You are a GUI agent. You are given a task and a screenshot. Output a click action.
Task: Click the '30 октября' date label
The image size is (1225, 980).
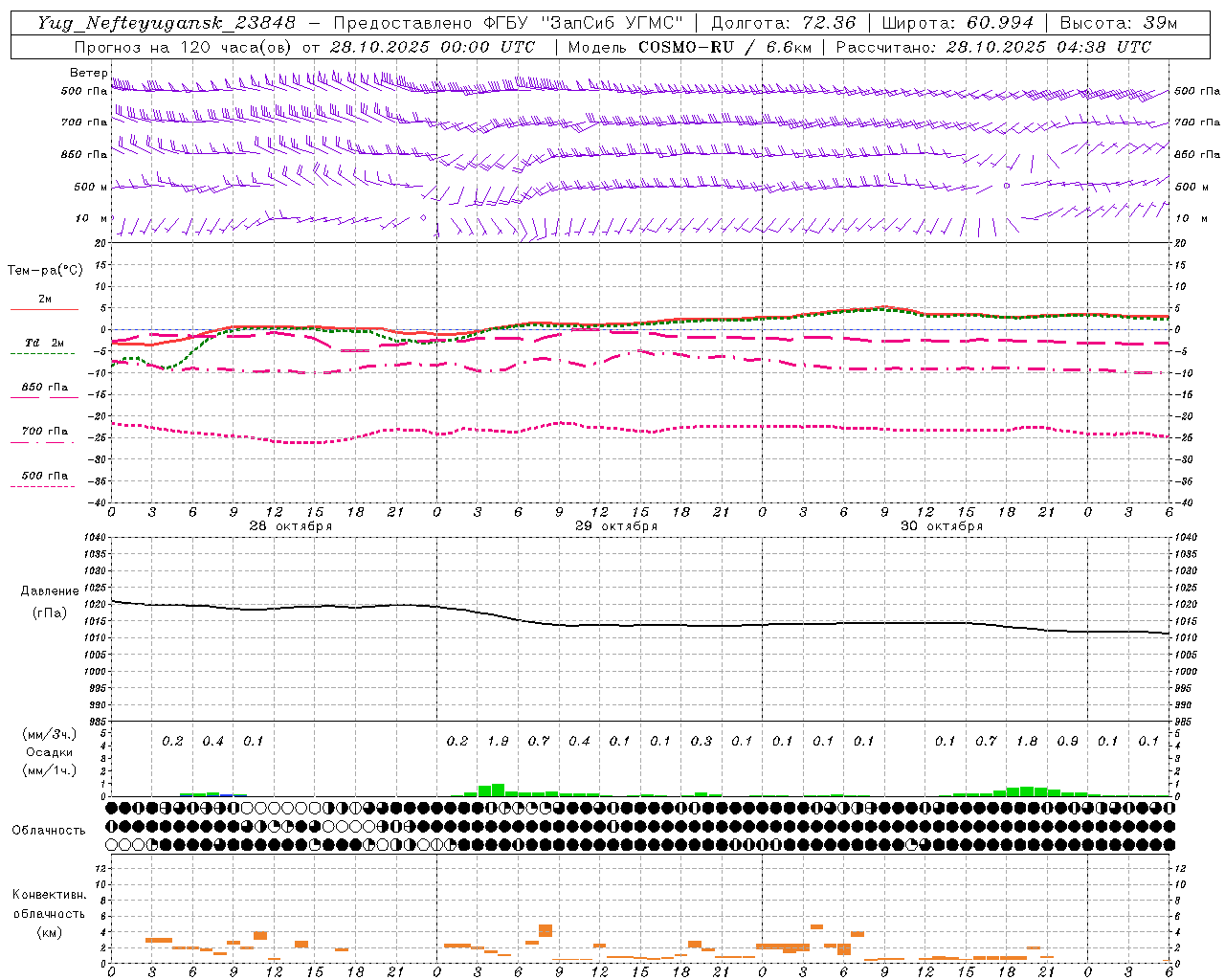[942, 526]
